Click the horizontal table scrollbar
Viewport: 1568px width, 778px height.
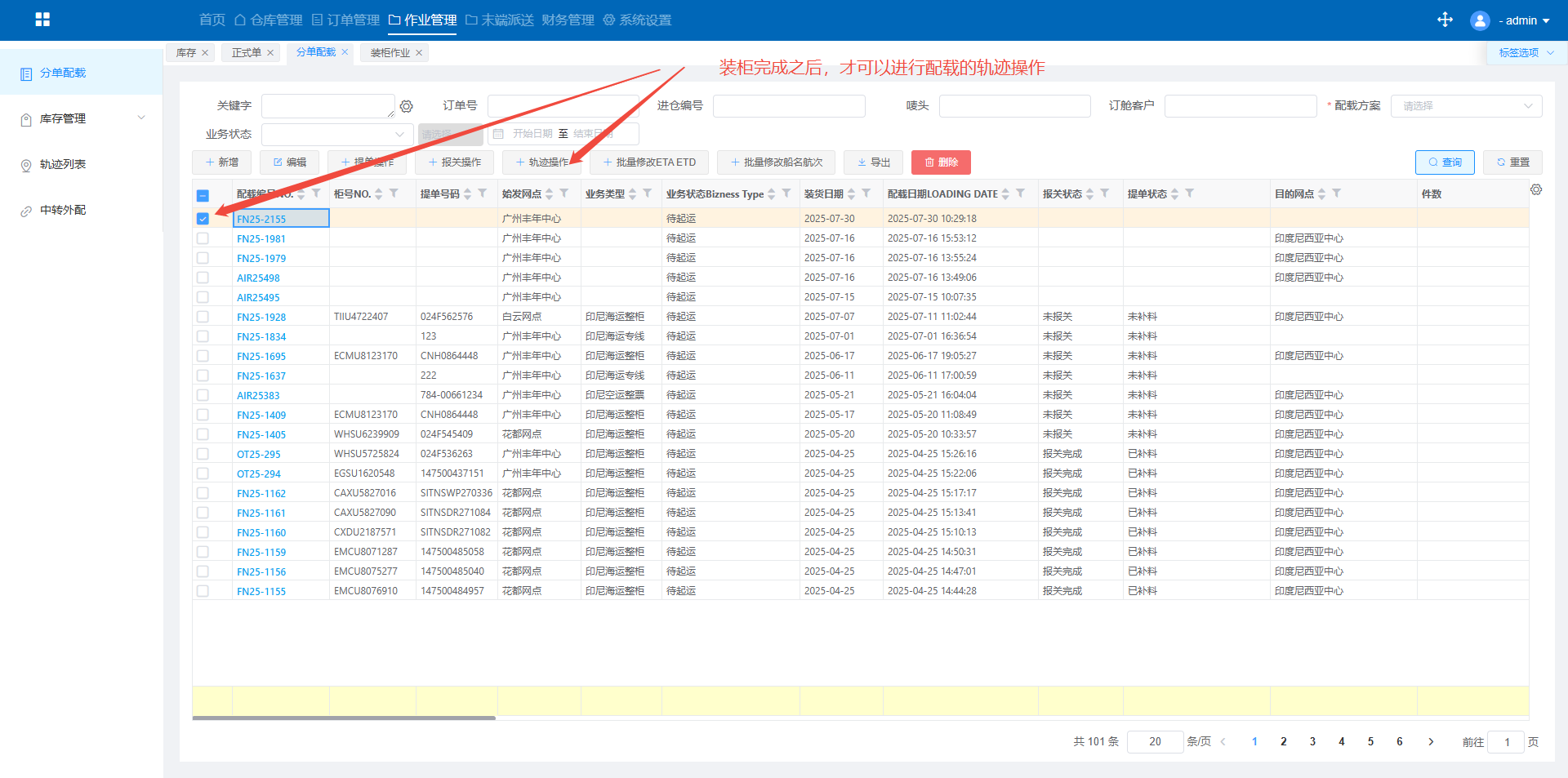tap(344, 718)
